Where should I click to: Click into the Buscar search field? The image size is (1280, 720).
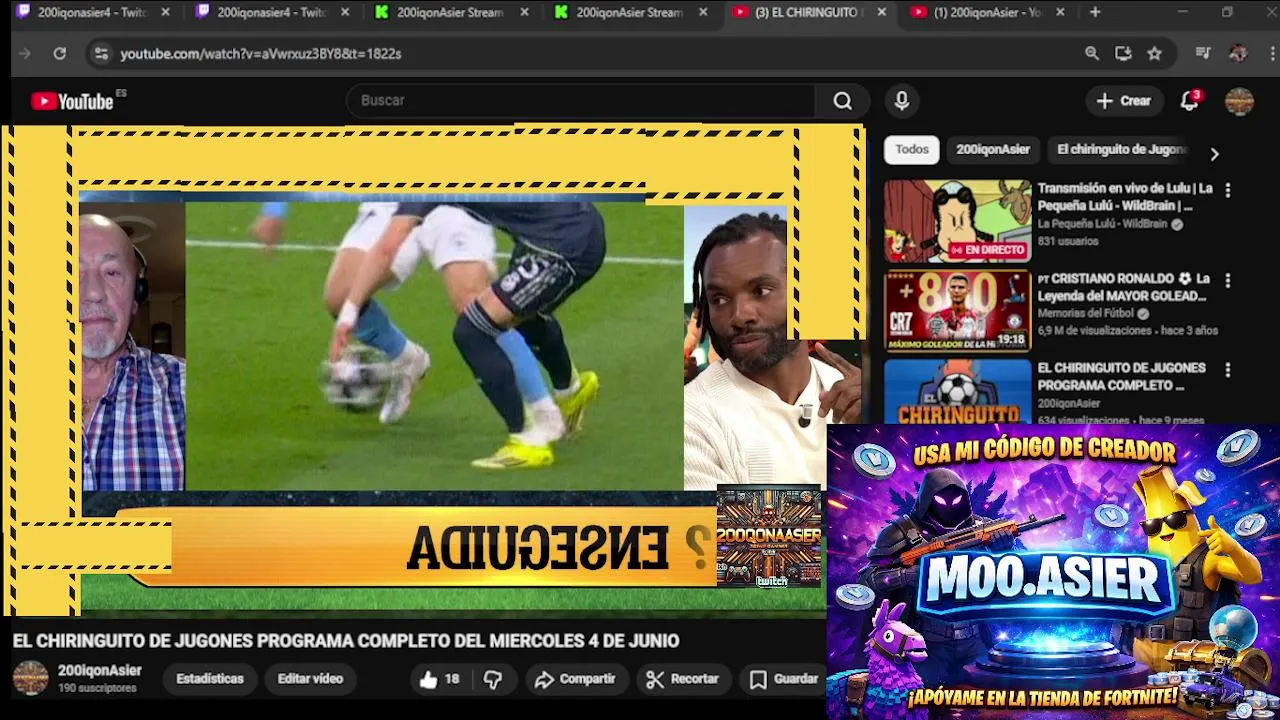(x=580, y=101)
